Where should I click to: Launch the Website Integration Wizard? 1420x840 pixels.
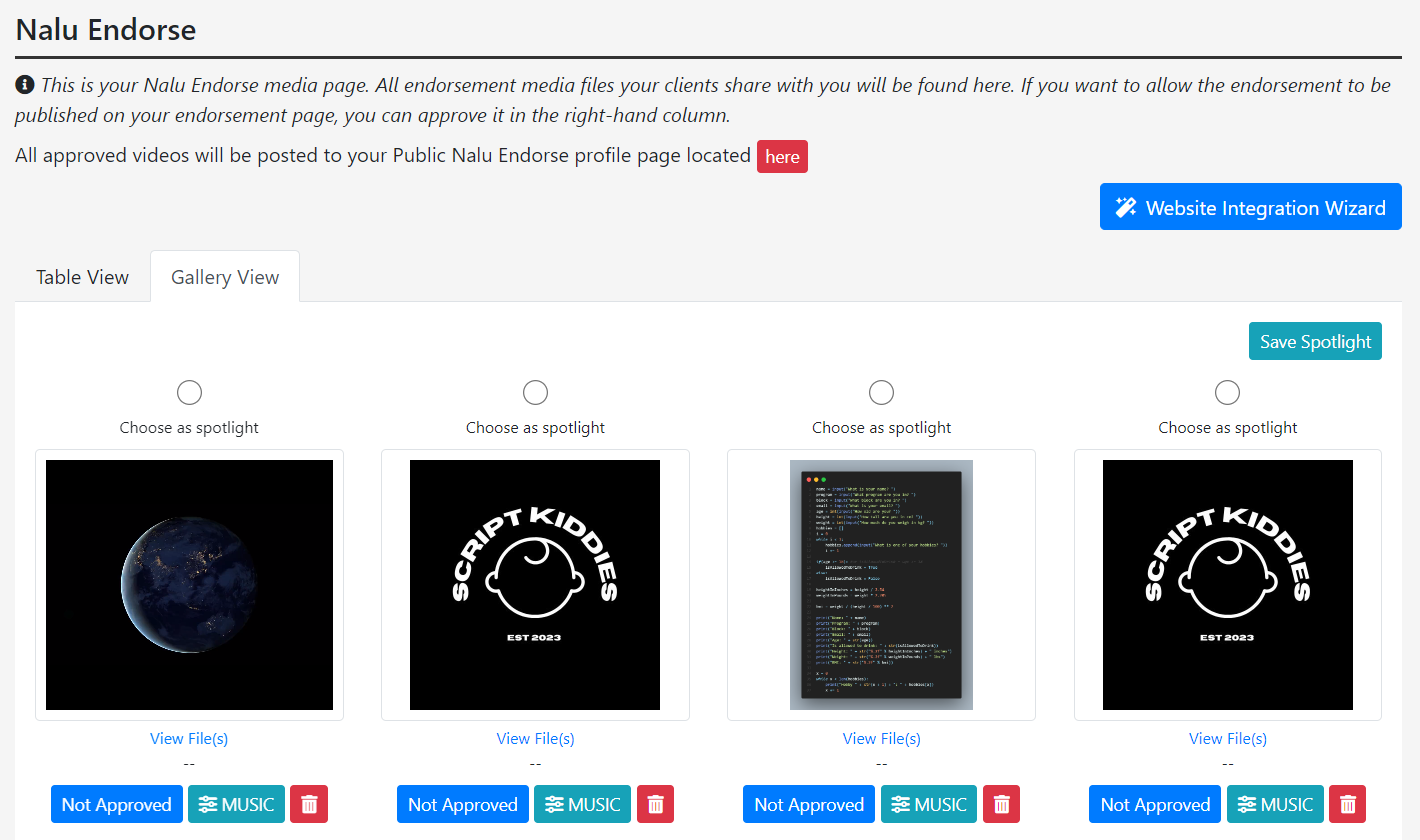1250,207
